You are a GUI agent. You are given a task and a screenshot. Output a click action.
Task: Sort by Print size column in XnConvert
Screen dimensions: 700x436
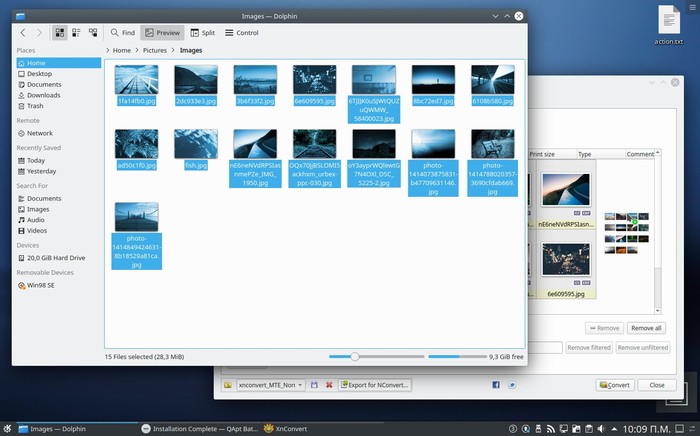pos(552,154)
